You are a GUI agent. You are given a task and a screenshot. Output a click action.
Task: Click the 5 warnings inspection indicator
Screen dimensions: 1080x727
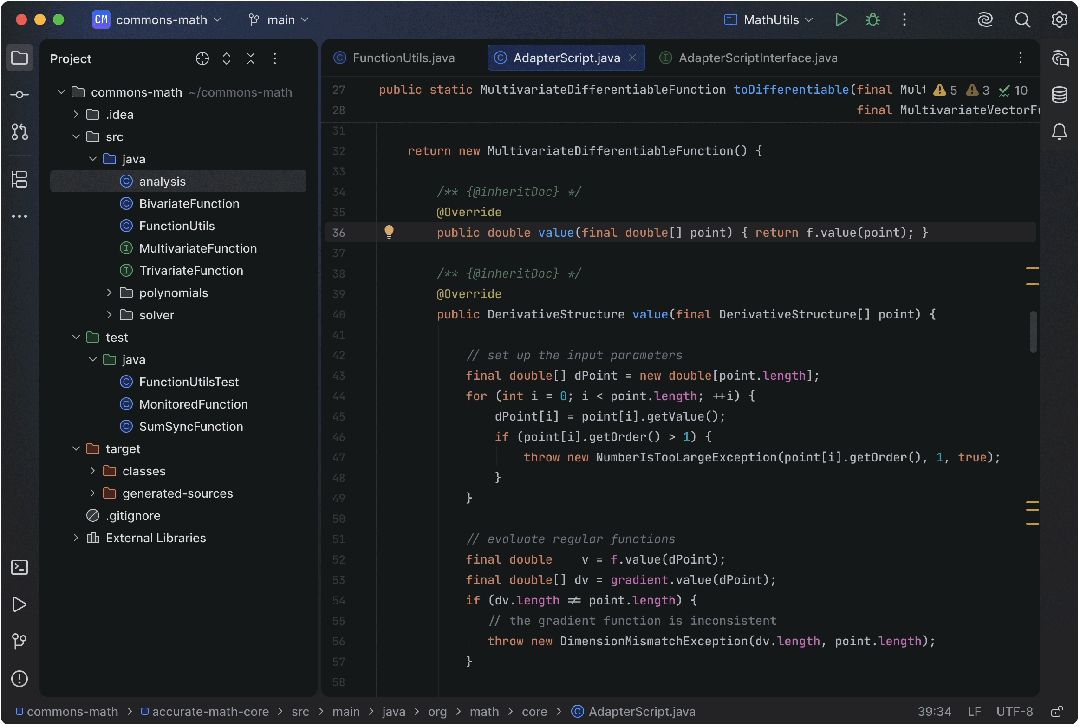pos(944,89)
